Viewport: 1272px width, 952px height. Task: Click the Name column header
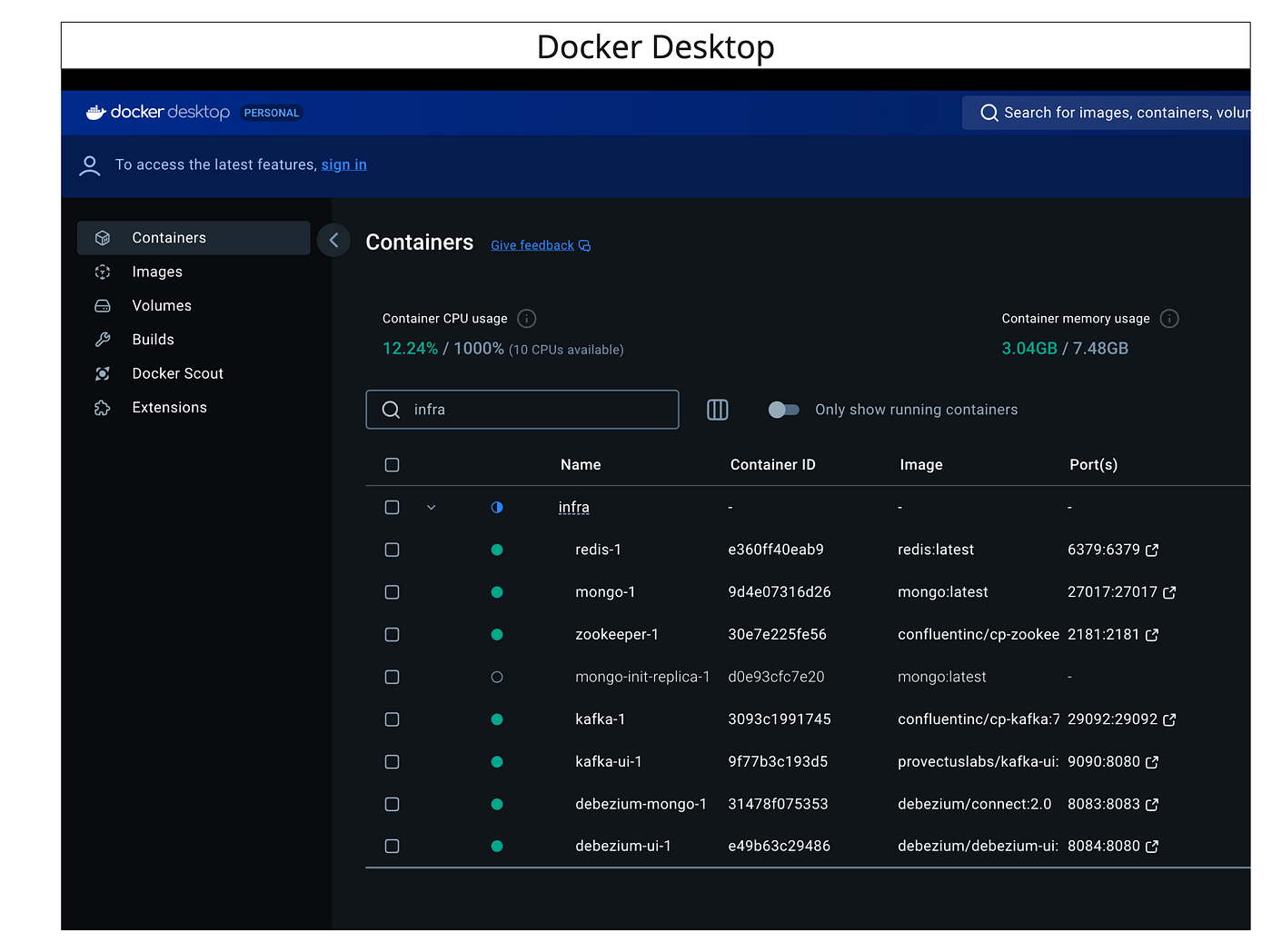coord(581,465)
